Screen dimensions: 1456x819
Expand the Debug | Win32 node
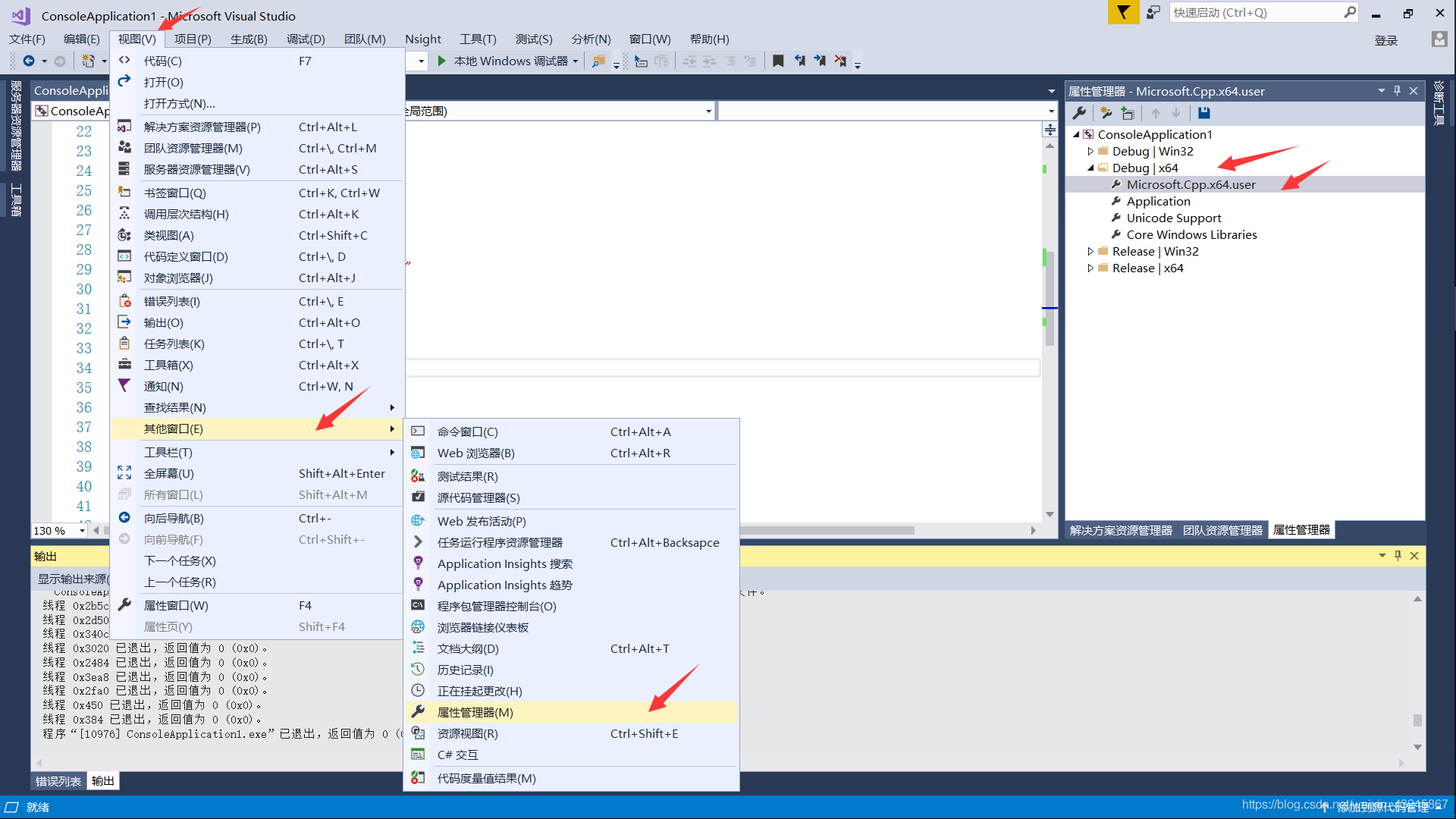pyautogui.click(x=1090, y=152)
